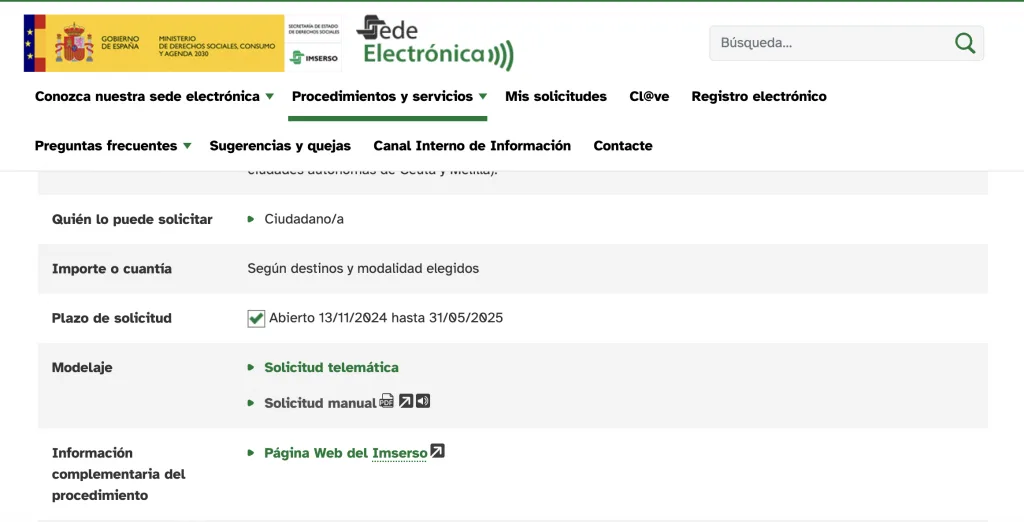Open the Solicitud telemática link
The width and height of the screenshot is (1024, 522).
(x=331, y=367)
